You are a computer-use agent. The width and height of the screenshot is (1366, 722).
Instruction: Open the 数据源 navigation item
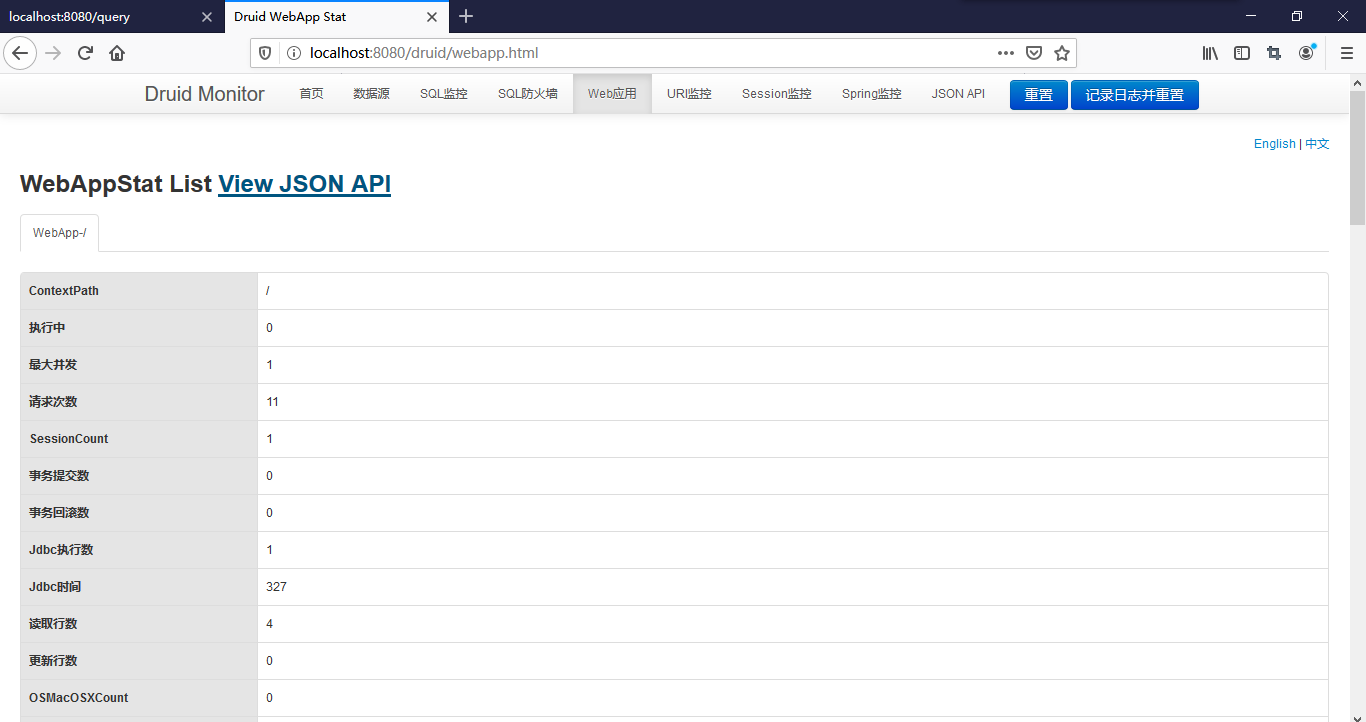coord(371,94)
